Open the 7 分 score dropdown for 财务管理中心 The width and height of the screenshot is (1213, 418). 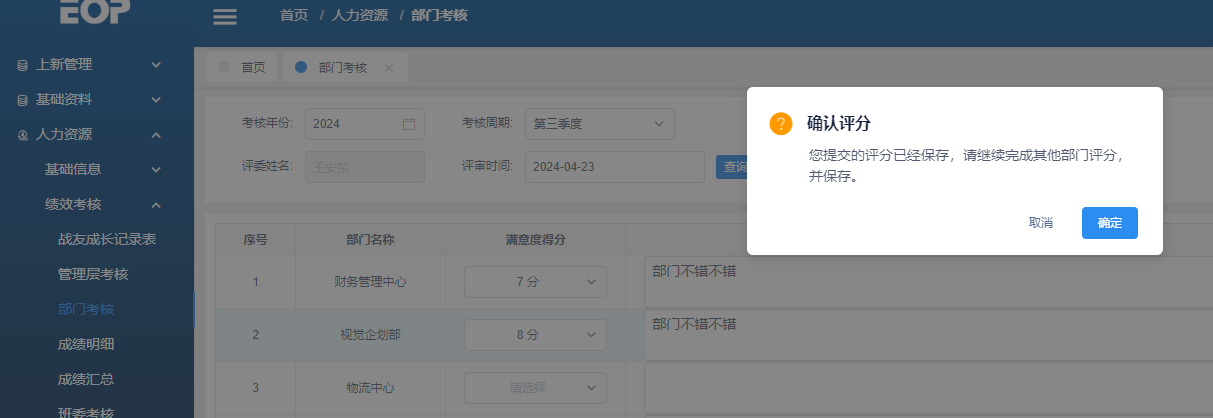coord(535,282)
